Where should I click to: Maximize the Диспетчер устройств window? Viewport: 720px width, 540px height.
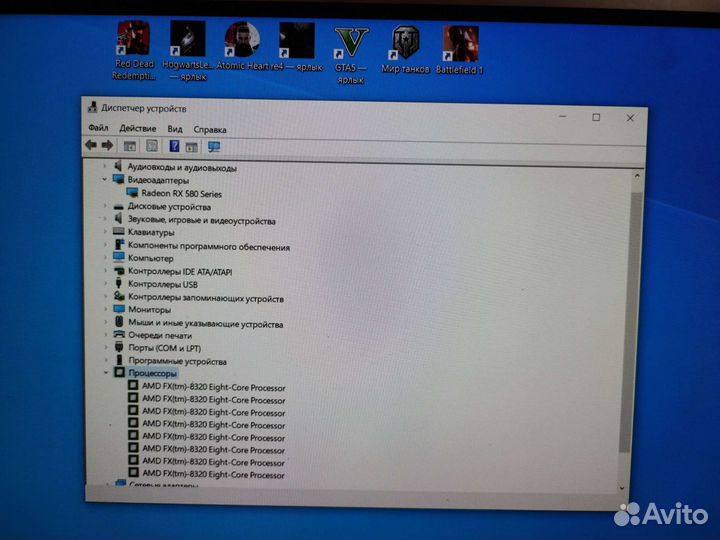pyautogui.click(x=596, y=118)
